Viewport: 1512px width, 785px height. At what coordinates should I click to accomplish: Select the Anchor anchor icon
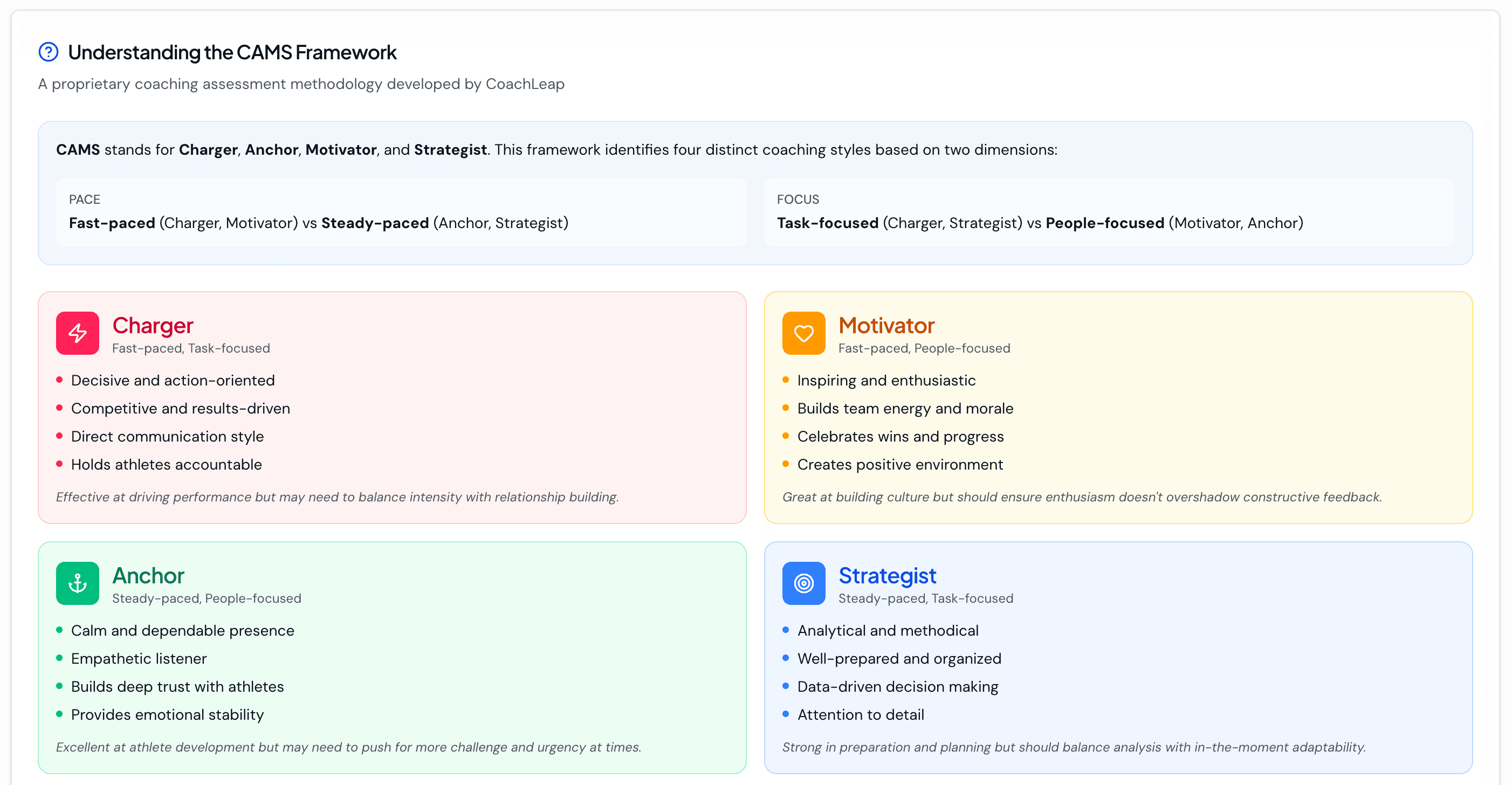[77, 583]
